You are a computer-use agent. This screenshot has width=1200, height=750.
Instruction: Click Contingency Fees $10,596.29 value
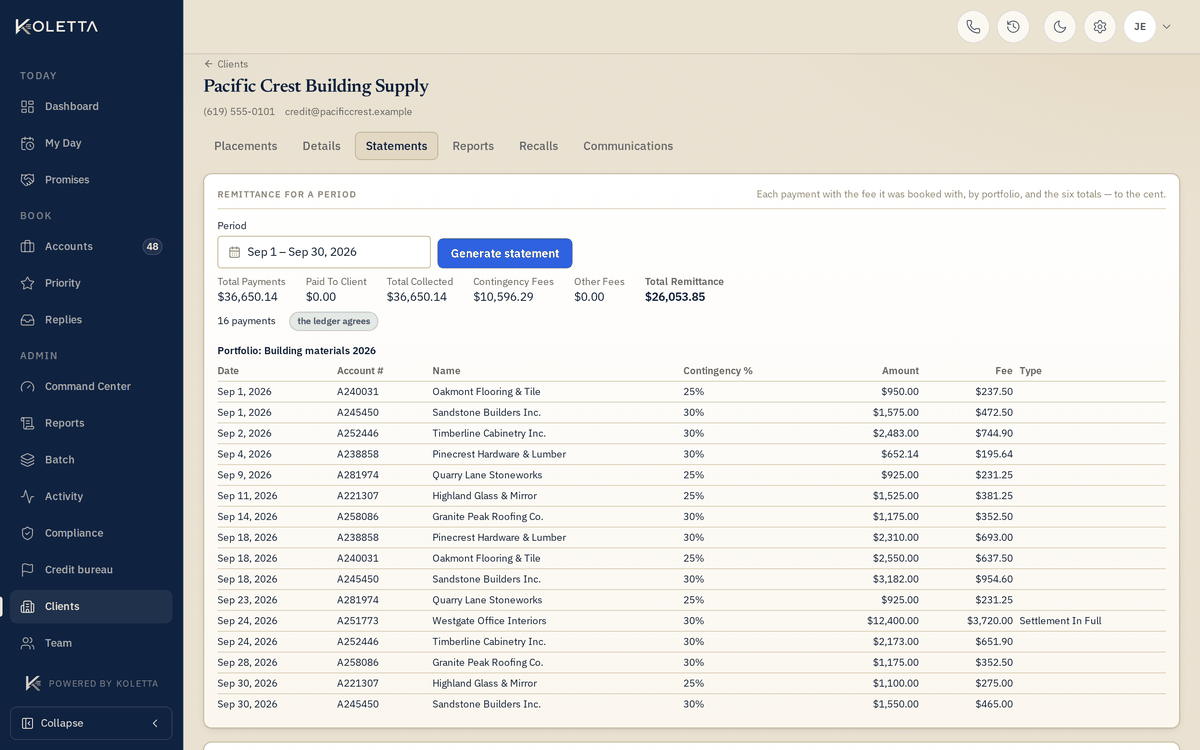(x=503, y=297)
